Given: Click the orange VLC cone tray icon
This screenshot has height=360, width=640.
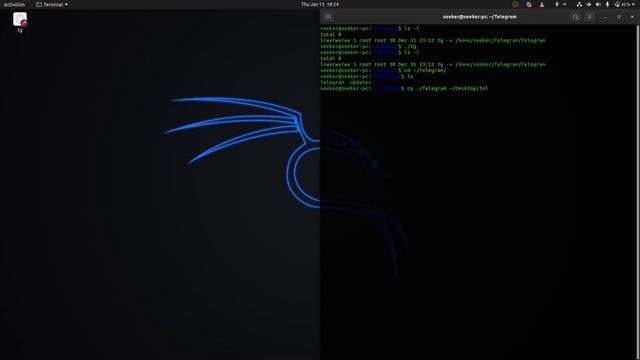Looking at the screenshot, I should point(542,4).
